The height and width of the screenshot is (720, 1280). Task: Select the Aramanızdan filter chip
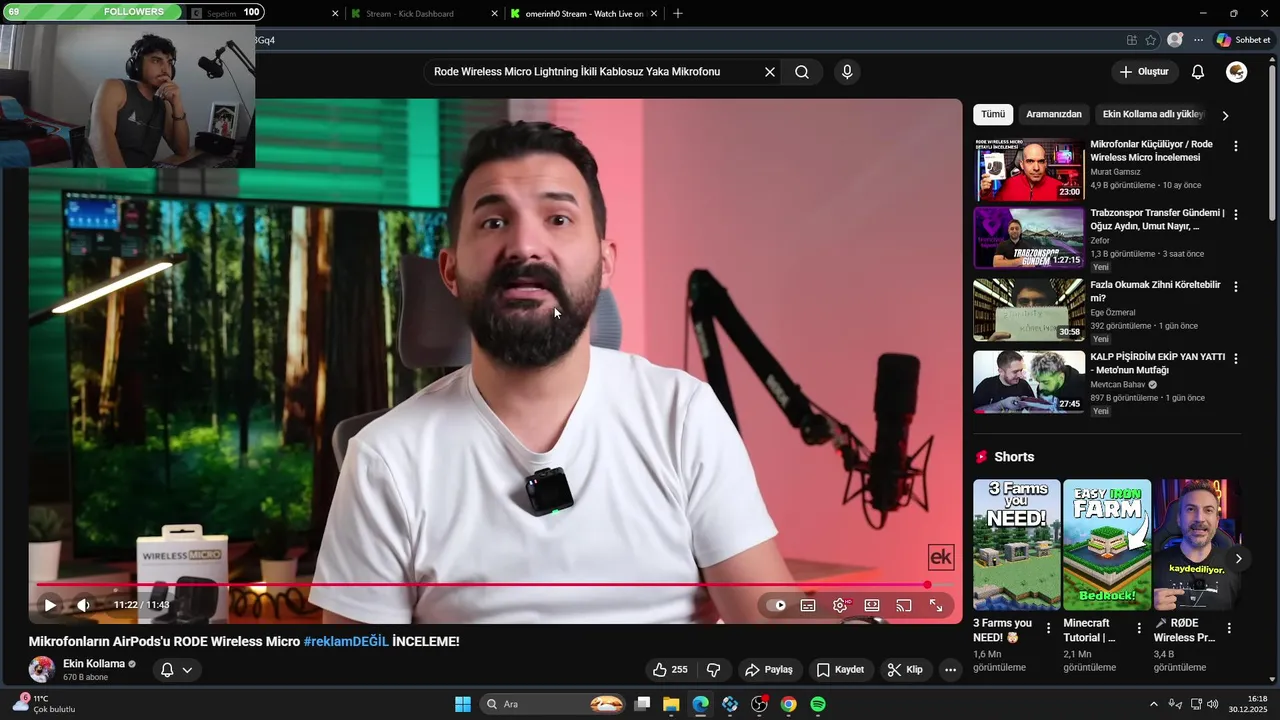tap(1054, 114)
